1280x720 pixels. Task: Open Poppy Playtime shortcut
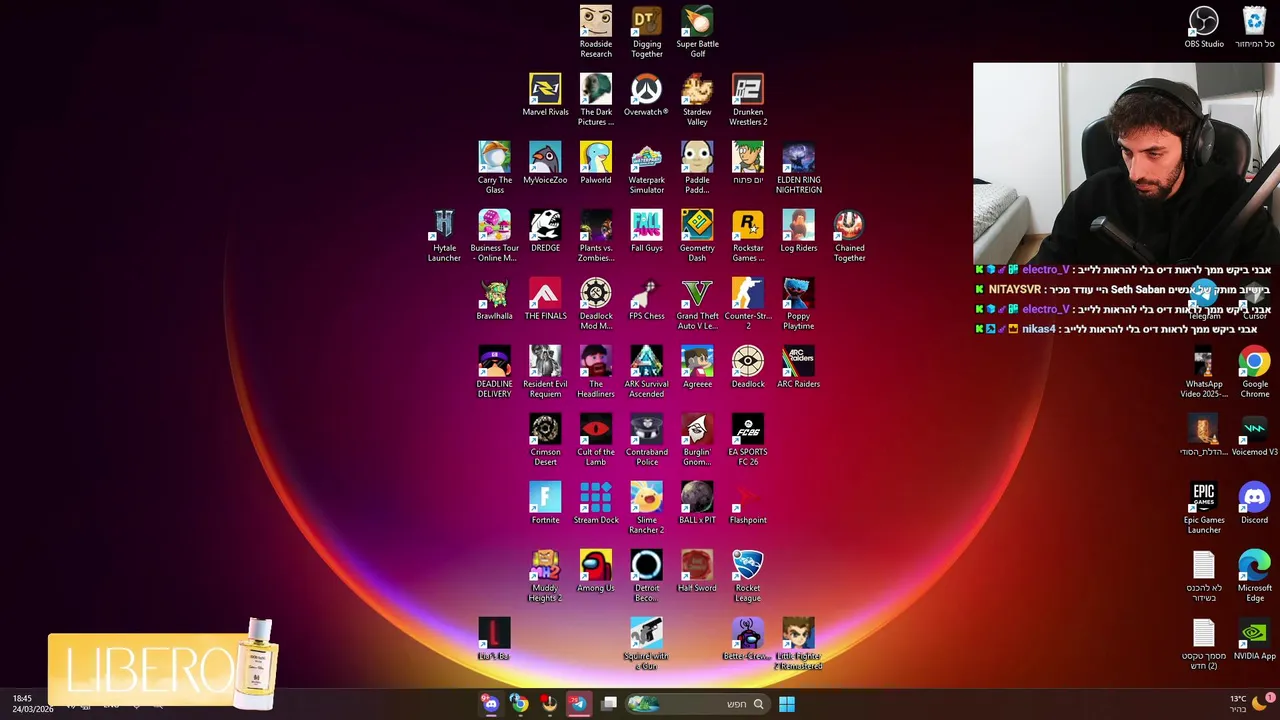(798, 304)
